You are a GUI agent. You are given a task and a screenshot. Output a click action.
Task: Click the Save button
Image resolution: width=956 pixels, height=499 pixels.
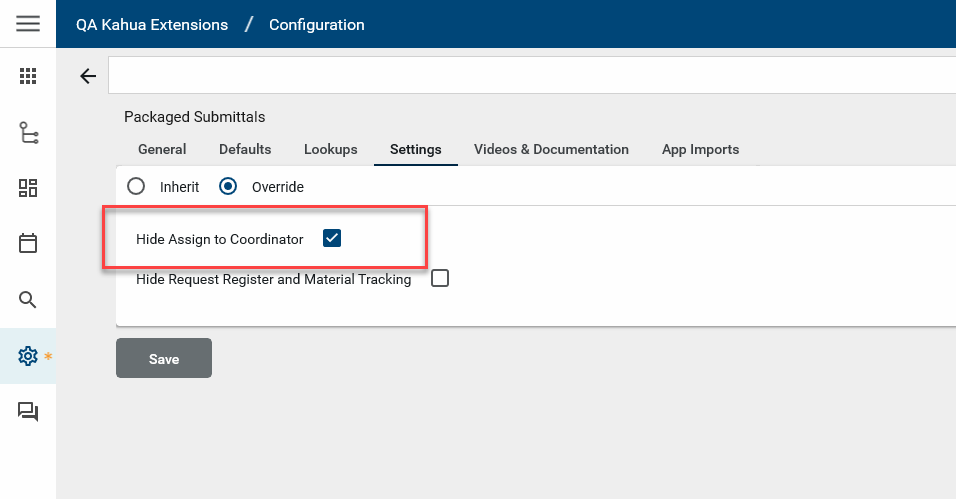(164, 359)
